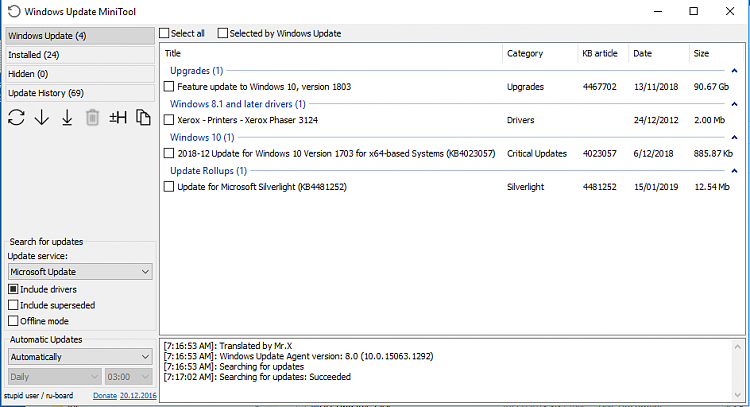
Task: Click the refresh check for updates icon
Action: pyautogui.click(x=16, y=117)
